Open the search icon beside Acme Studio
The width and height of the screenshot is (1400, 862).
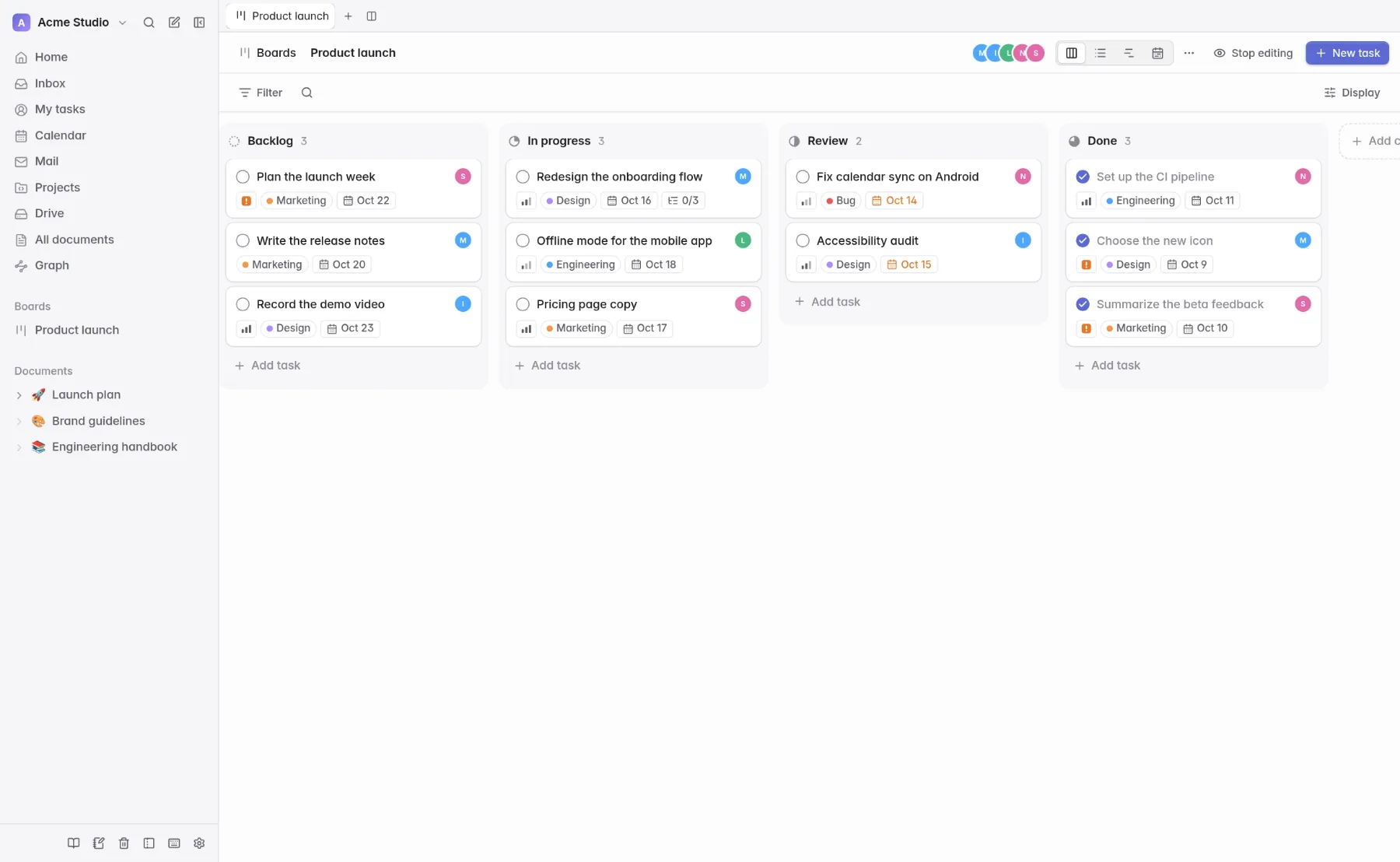(149, 23)
